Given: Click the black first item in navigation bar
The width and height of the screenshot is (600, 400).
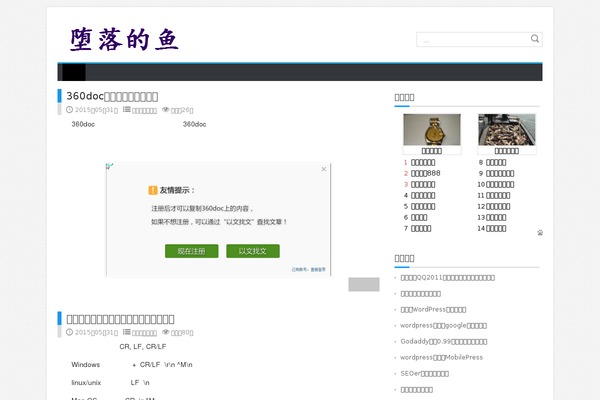Looking at the screenshot, I should coord(73,72).
